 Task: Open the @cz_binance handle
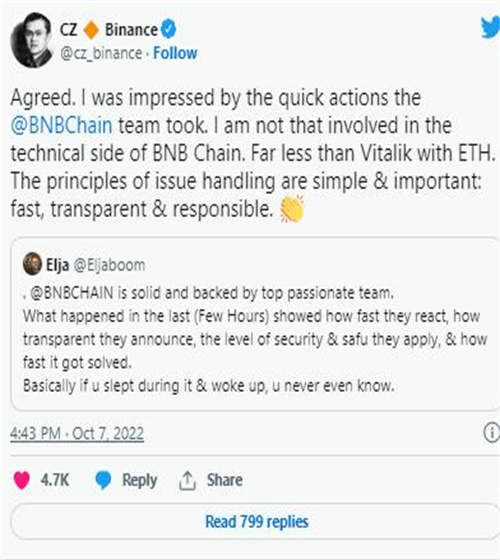pyautogui.click(x=101, y=54)
